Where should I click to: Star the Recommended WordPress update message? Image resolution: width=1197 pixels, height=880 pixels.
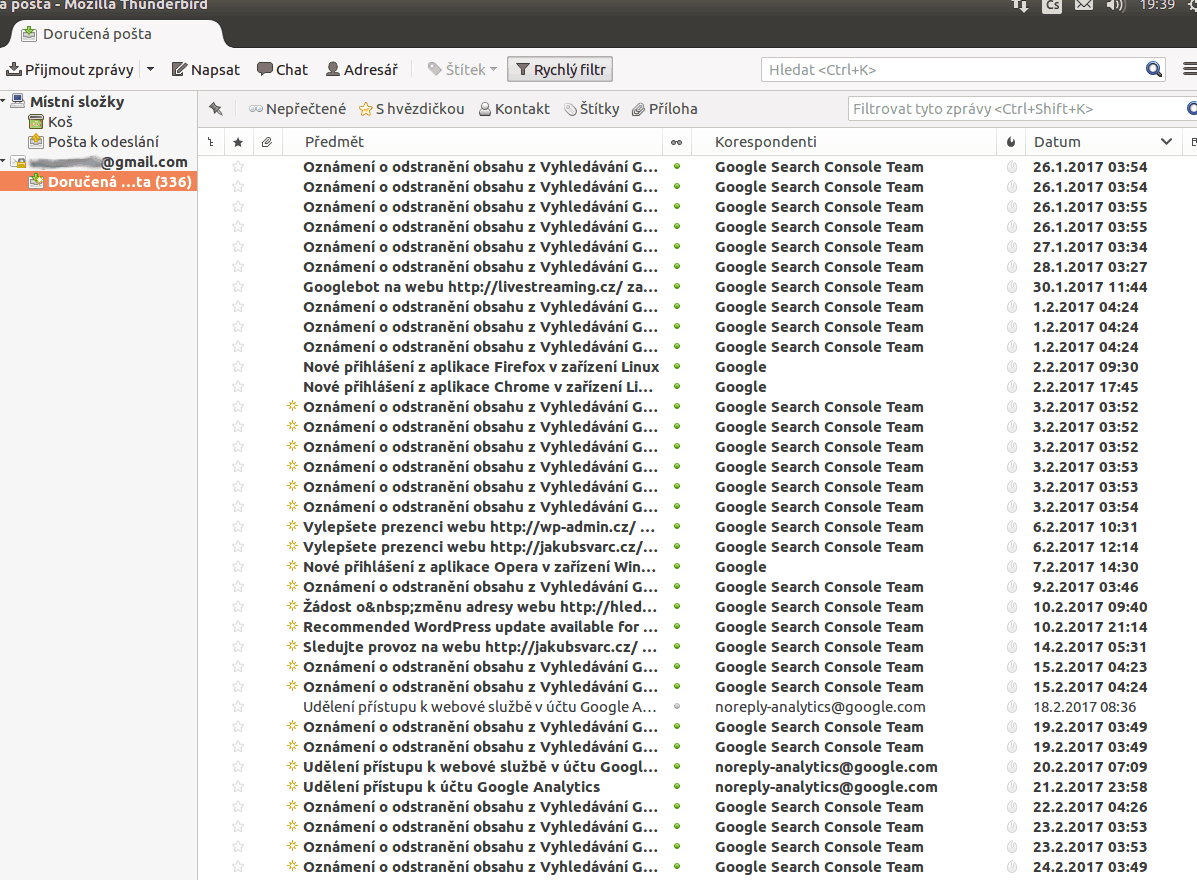pyautogui.click(x=238, y=627)
